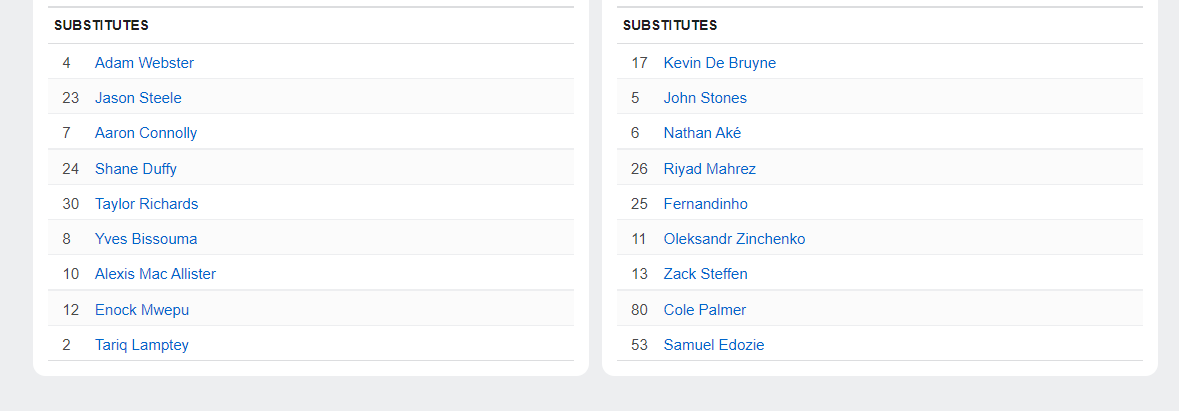Open Shane Duffy's profile
This screenshot has height=411, width=1179.
pyautogui.click(x=136, y=169)
